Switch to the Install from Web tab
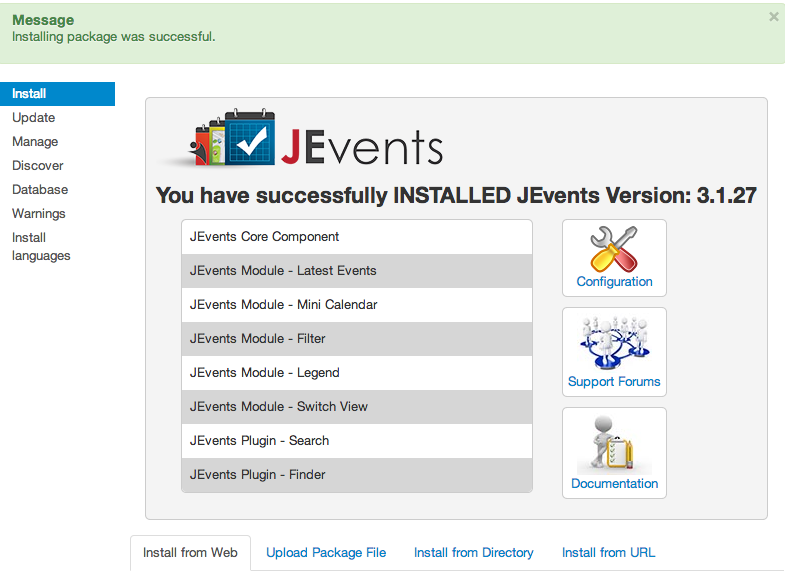 click(x=190, y=552)
